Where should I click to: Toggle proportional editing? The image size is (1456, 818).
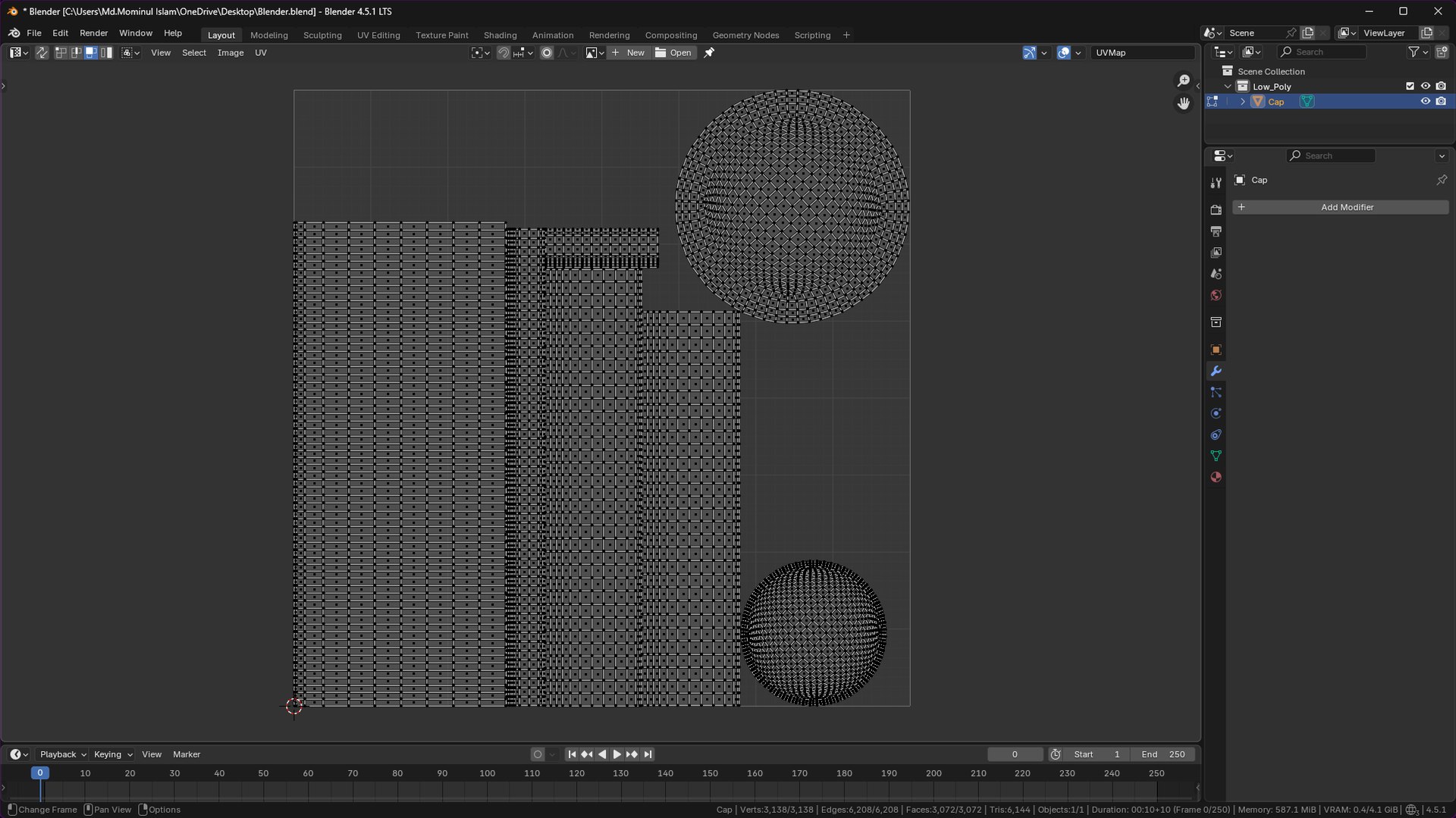click(x=546, y=53)
